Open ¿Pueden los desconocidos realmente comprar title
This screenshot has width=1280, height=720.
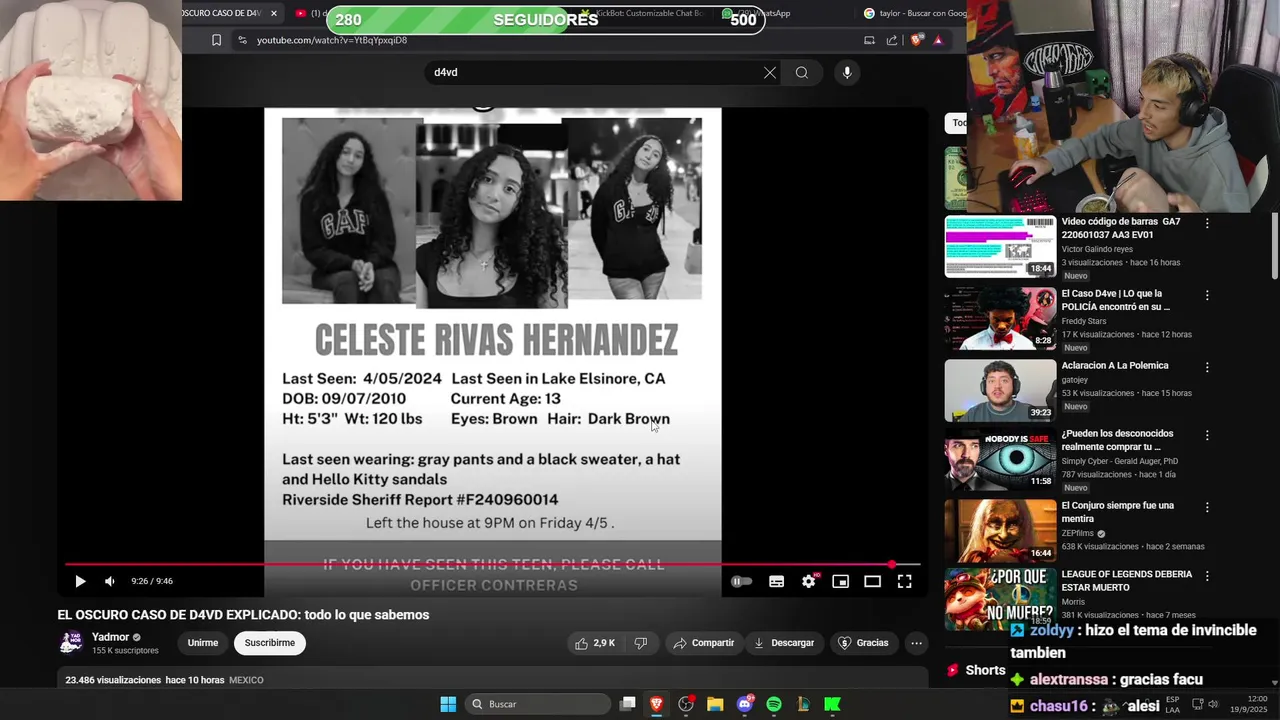point(1118,440)
